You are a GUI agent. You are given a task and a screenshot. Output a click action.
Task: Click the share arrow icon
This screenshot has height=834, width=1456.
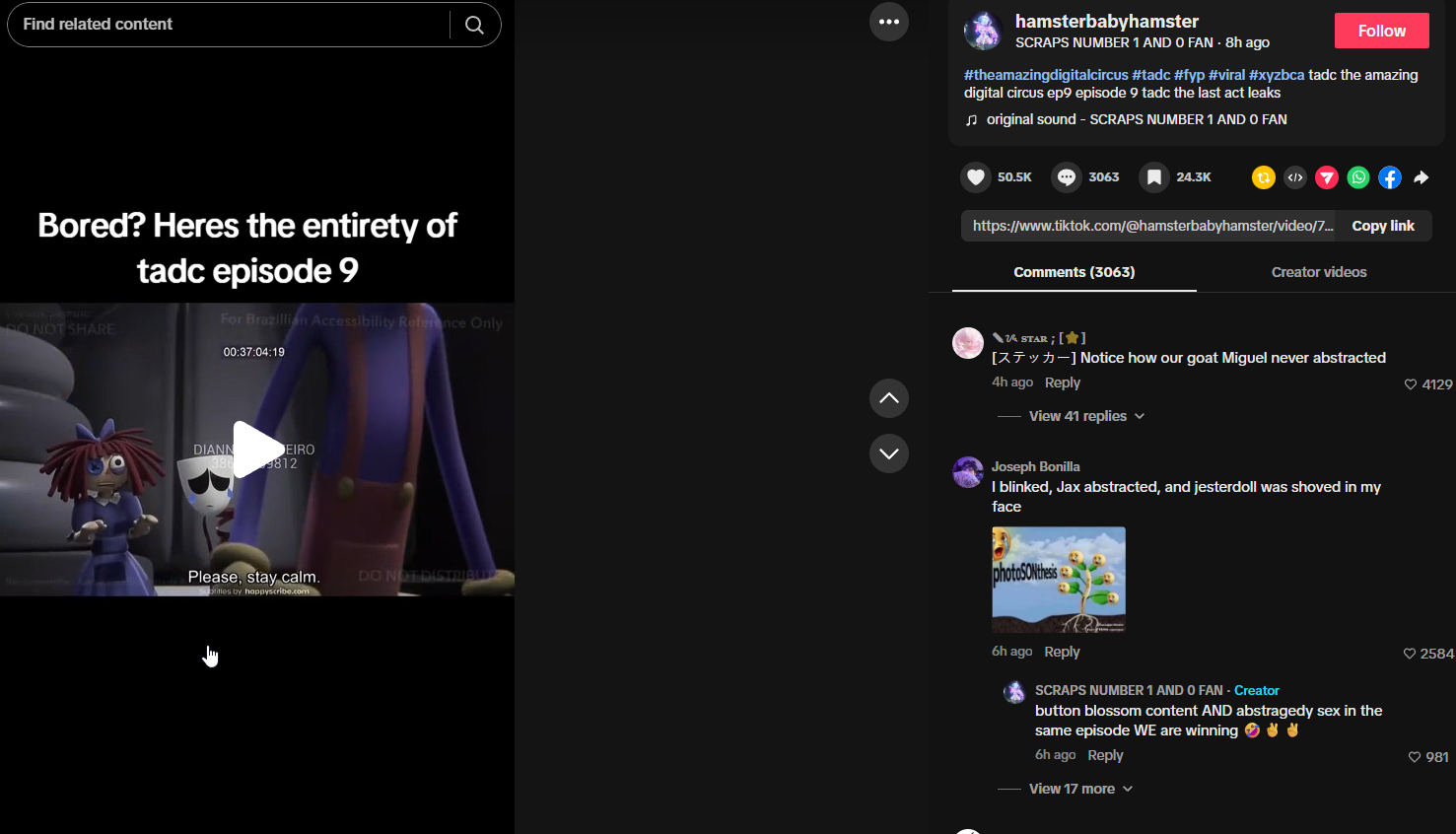pyautogui.click(x=1421, y=177)
